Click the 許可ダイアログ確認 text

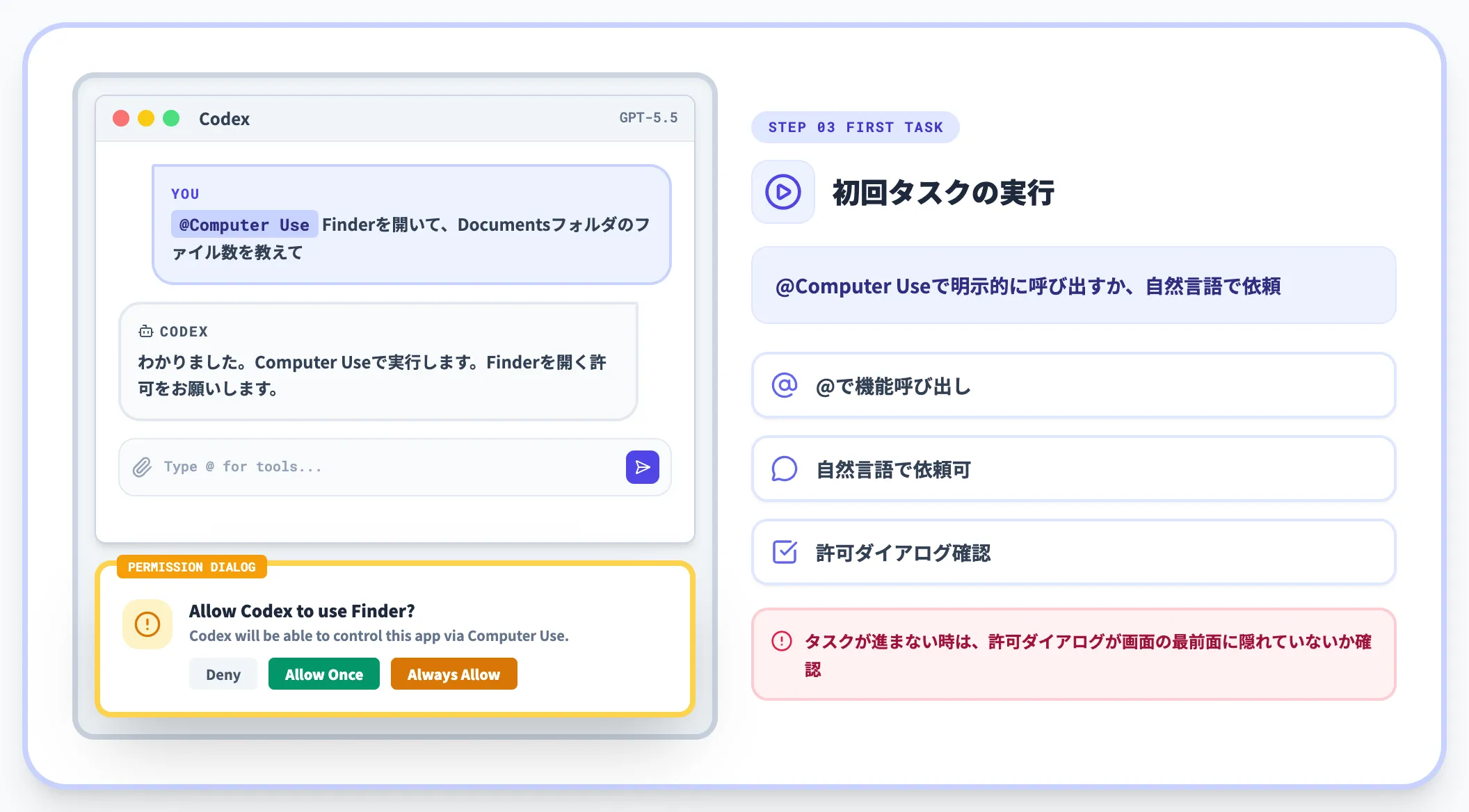coord(903,553)
